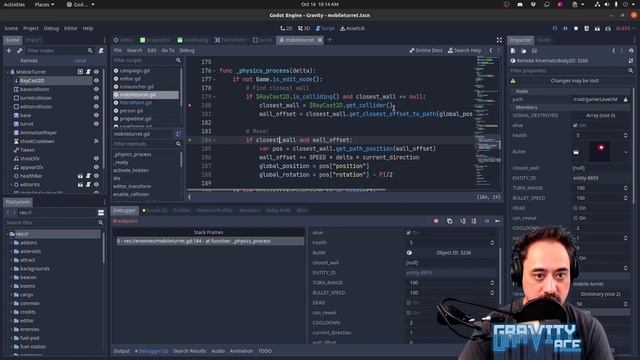Collapse the res:// root folder

[7, 234]
